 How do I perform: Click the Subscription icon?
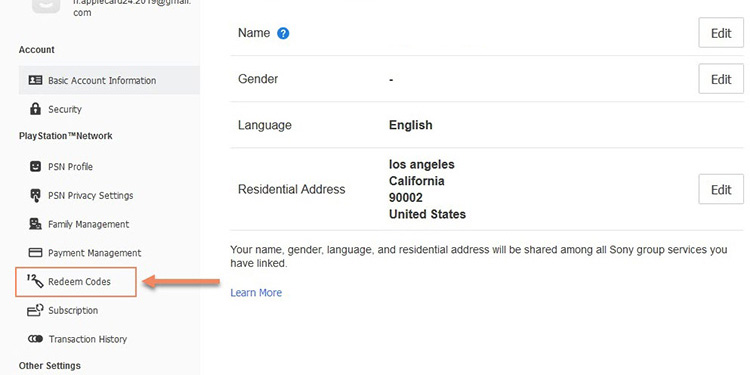pyautogui.click(x=35, y=310)
